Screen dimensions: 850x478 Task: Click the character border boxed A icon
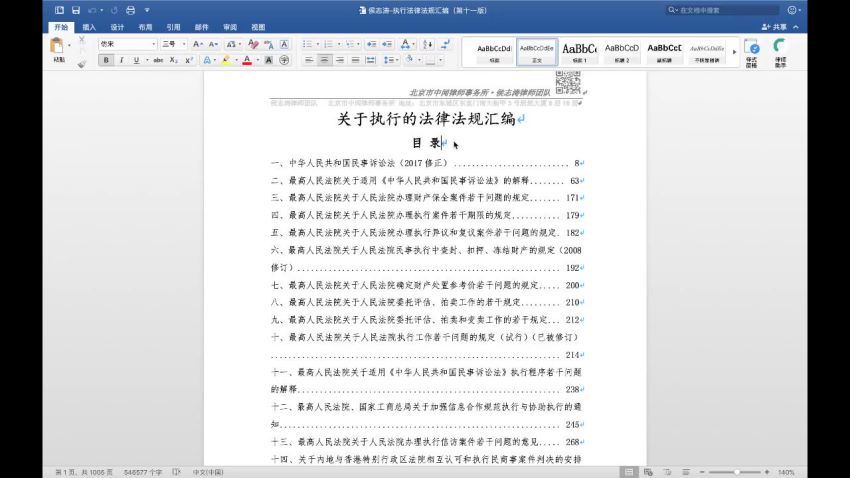pyautogui.click(x=284, y=44)
